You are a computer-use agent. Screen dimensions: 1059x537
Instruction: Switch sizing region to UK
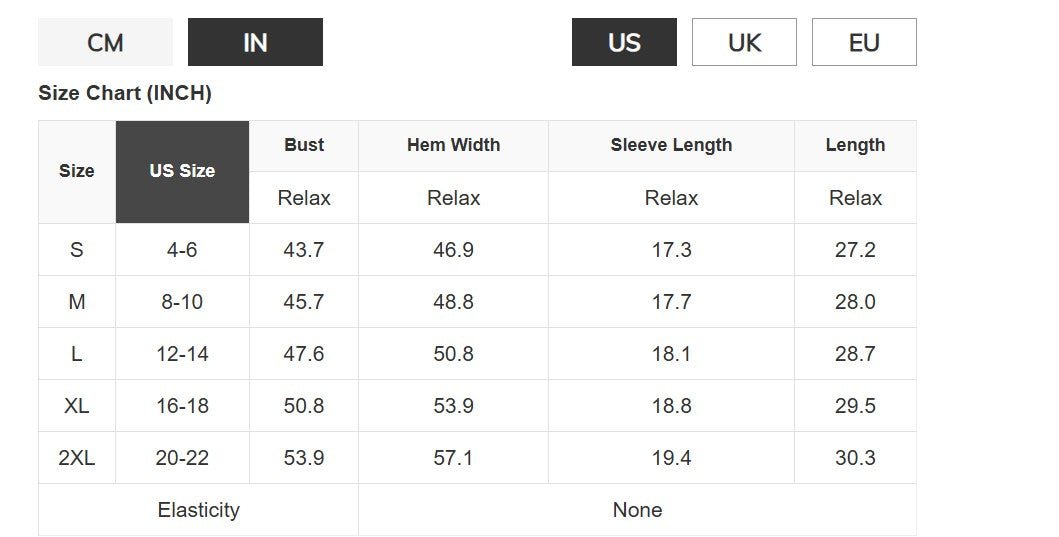pyautogui.click(x=744, y=42)
